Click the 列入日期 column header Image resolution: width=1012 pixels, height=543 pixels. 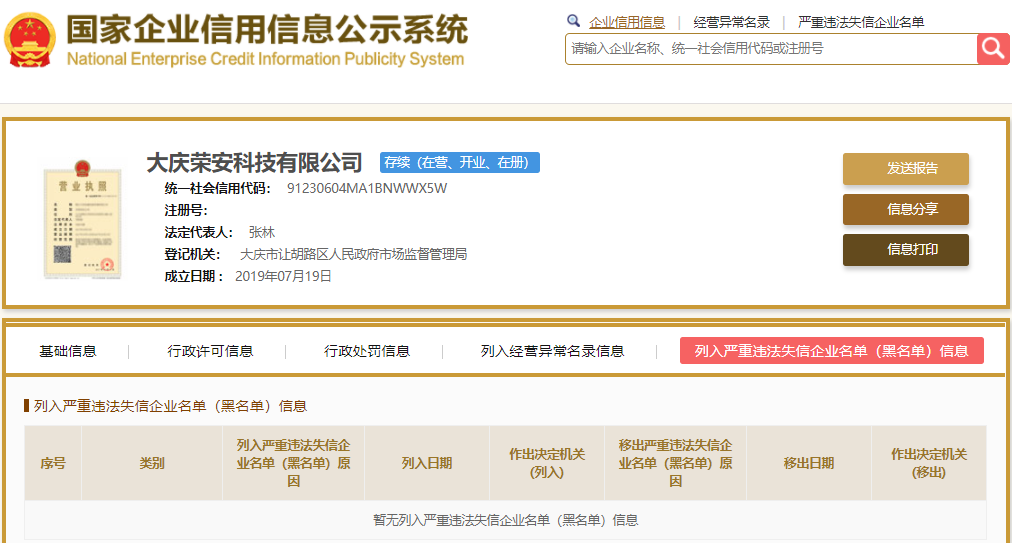click(427, 463)
